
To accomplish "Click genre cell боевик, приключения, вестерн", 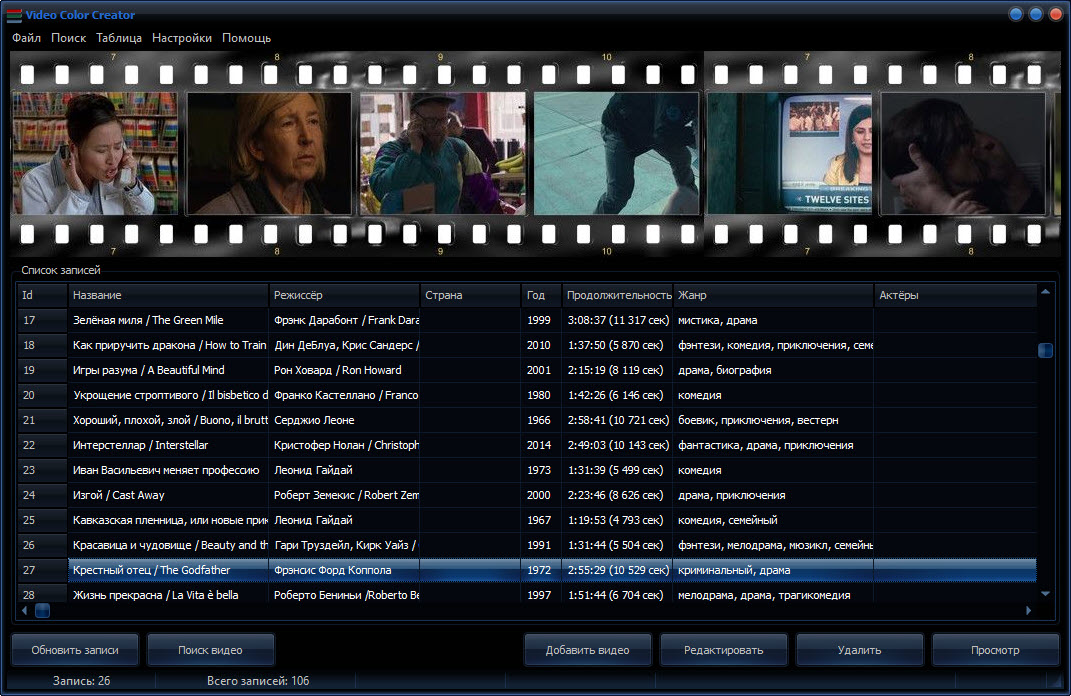I will click(x=773, y=420).
